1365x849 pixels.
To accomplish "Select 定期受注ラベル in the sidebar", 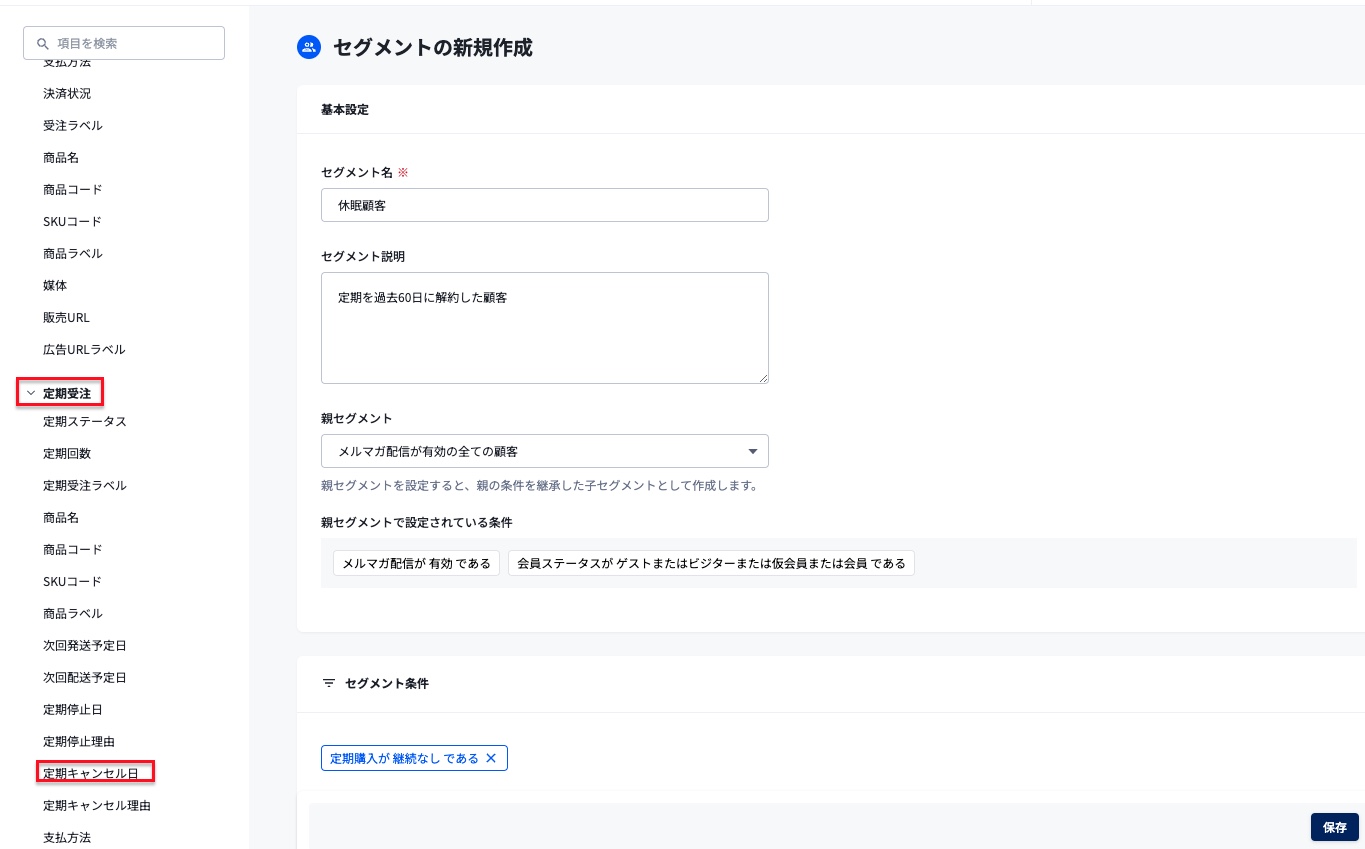I will click(x=85, y=486).
